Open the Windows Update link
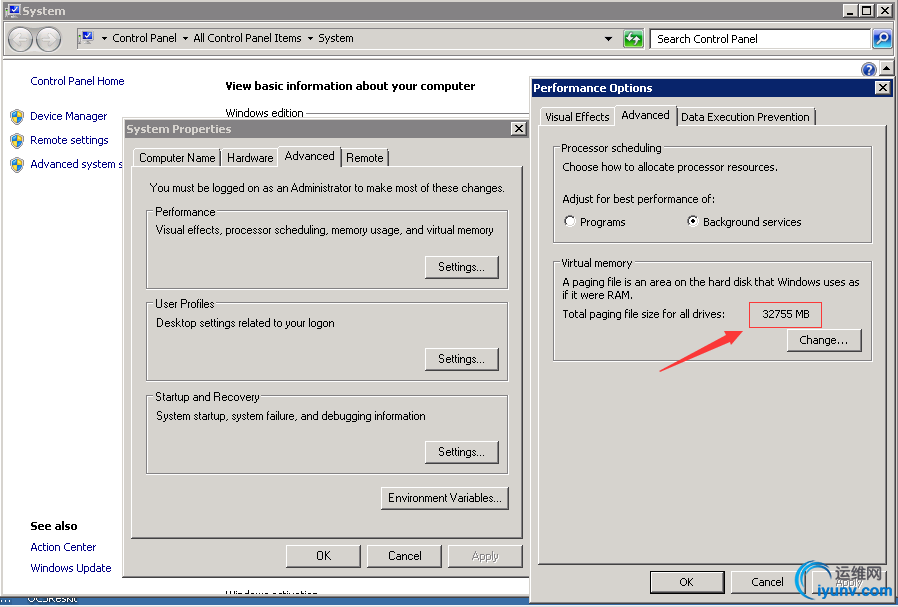The height and width of the screenshot is (607, 898). pos(71,568)
